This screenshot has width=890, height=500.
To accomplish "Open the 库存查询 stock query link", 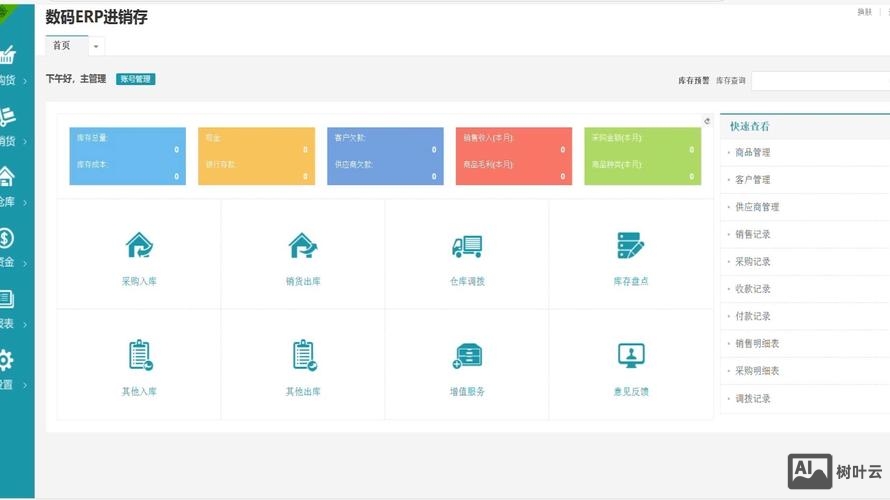I will pos(731,81).
